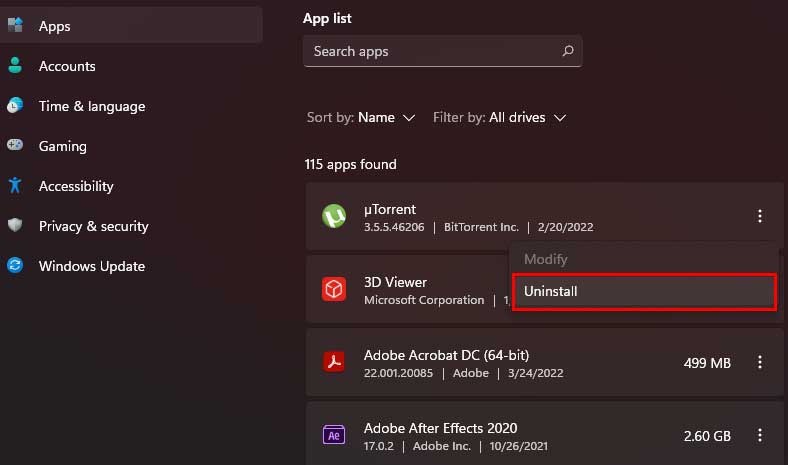The height and width of the screenshot is (465, 788).
Task: Click the 499 MB size value
Action: [707, 363]
